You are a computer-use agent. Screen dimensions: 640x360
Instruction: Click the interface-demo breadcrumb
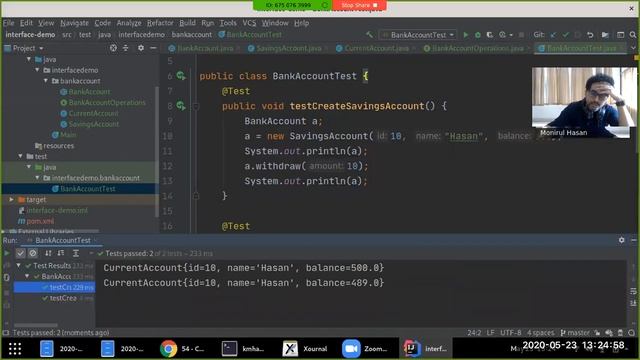pyautogui.click(x=30, y=35)
